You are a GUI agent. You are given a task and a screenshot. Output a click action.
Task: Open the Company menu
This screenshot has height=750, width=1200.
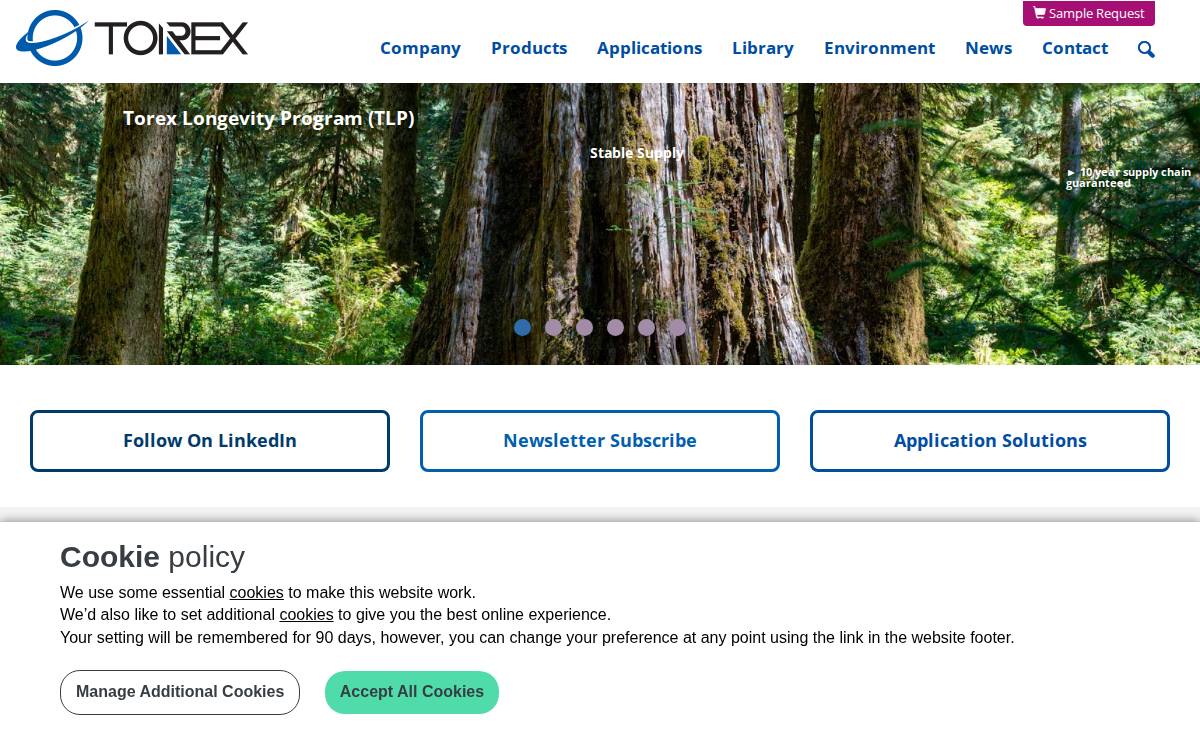pos(420,48)
